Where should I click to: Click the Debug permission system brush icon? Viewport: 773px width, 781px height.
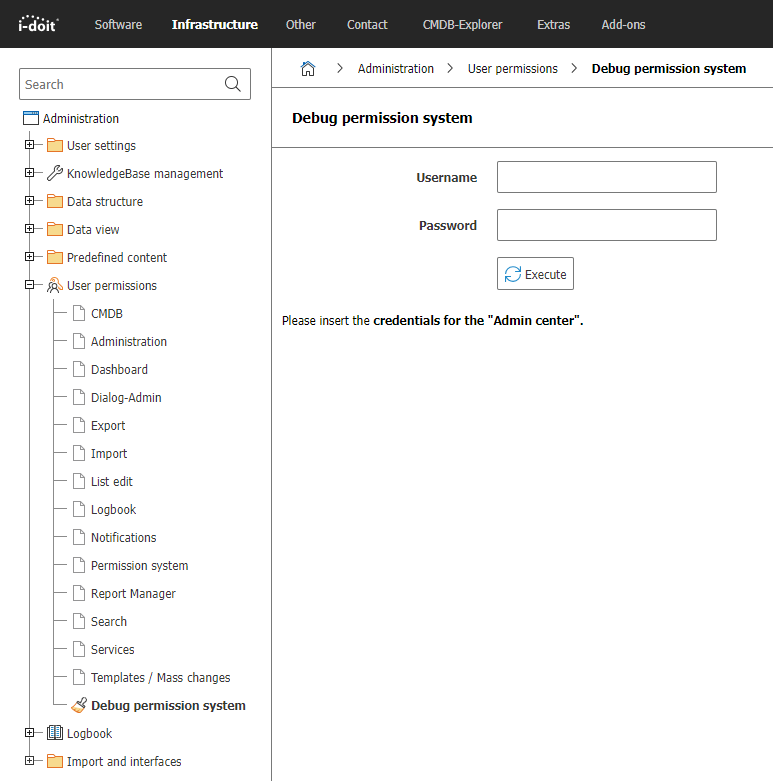point(79,705)
